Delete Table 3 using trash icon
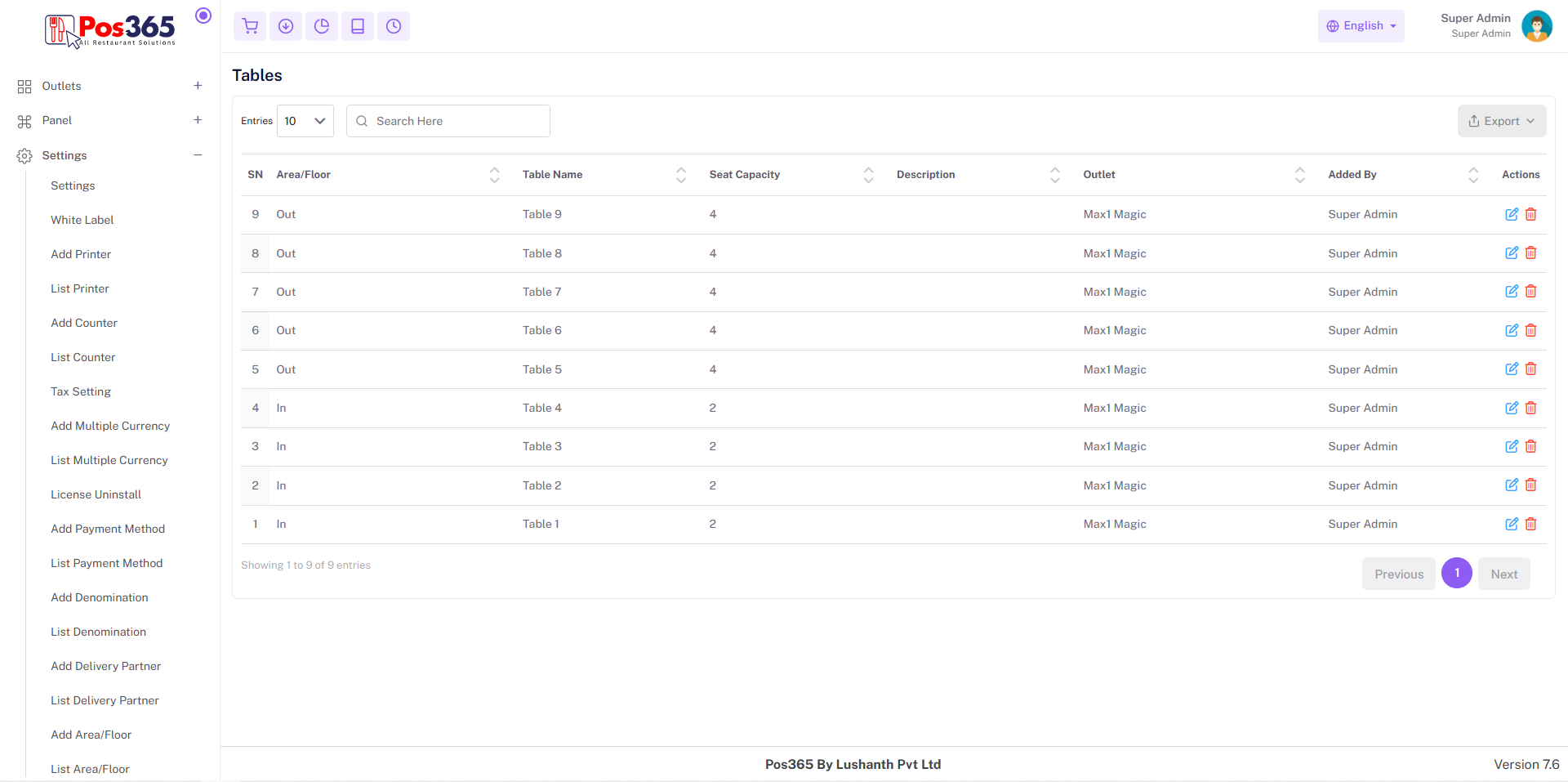 pyautogui.click(x=1531, y=446)
